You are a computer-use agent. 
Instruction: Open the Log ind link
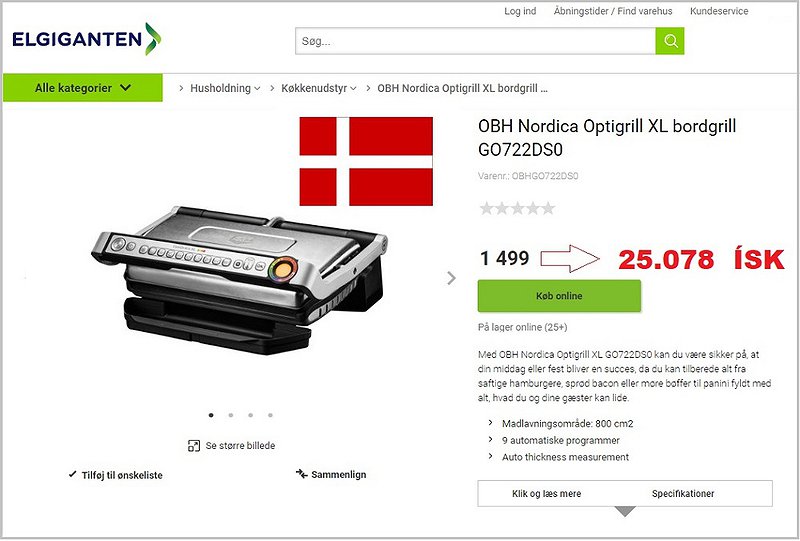(520, 11)
